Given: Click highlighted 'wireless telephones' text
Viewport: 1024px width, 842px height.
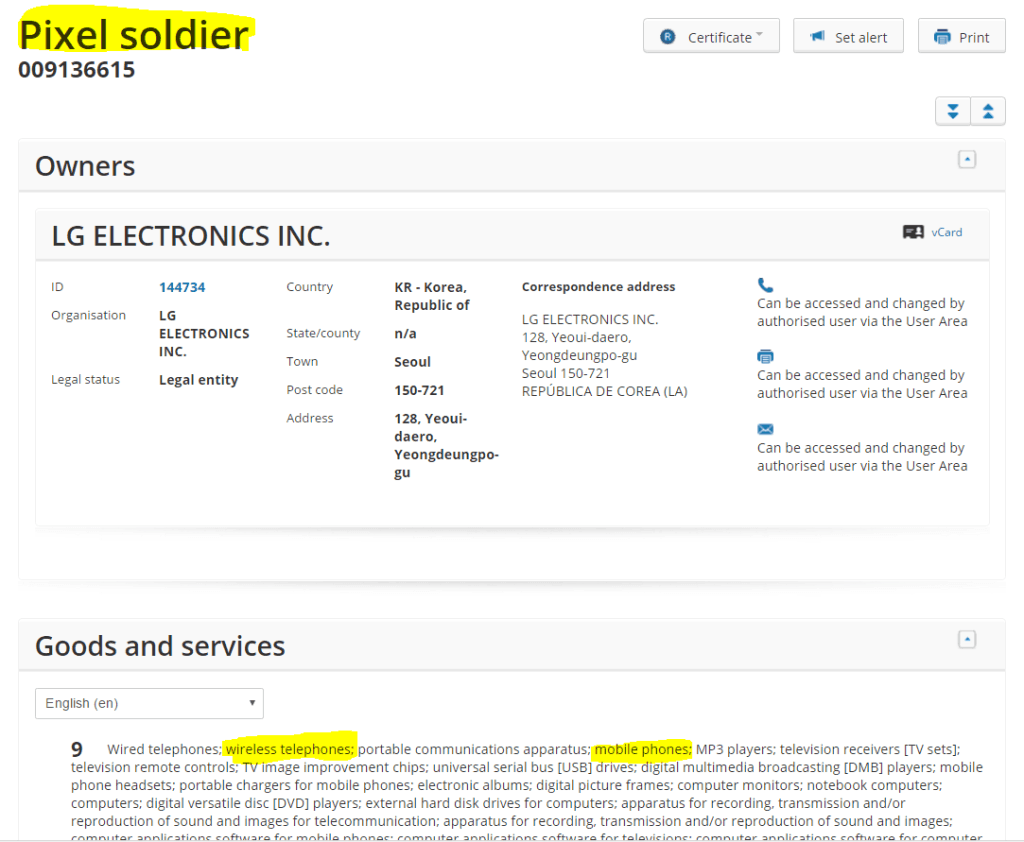Looking at the screenshot, I should 289,749.
